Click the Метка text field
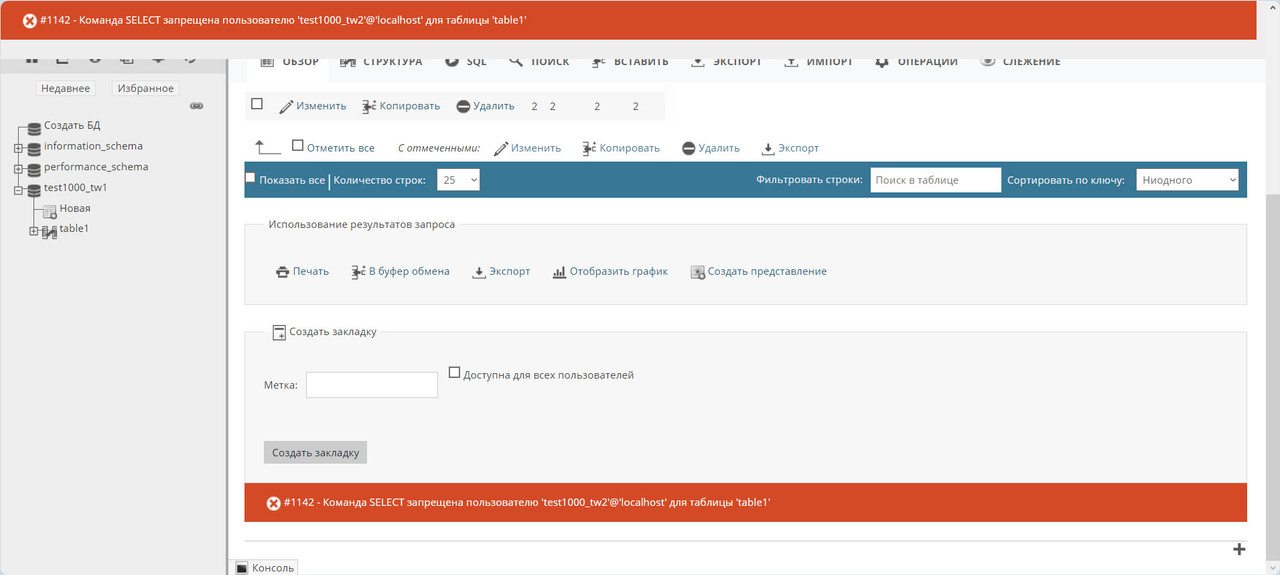 point(372,385)
